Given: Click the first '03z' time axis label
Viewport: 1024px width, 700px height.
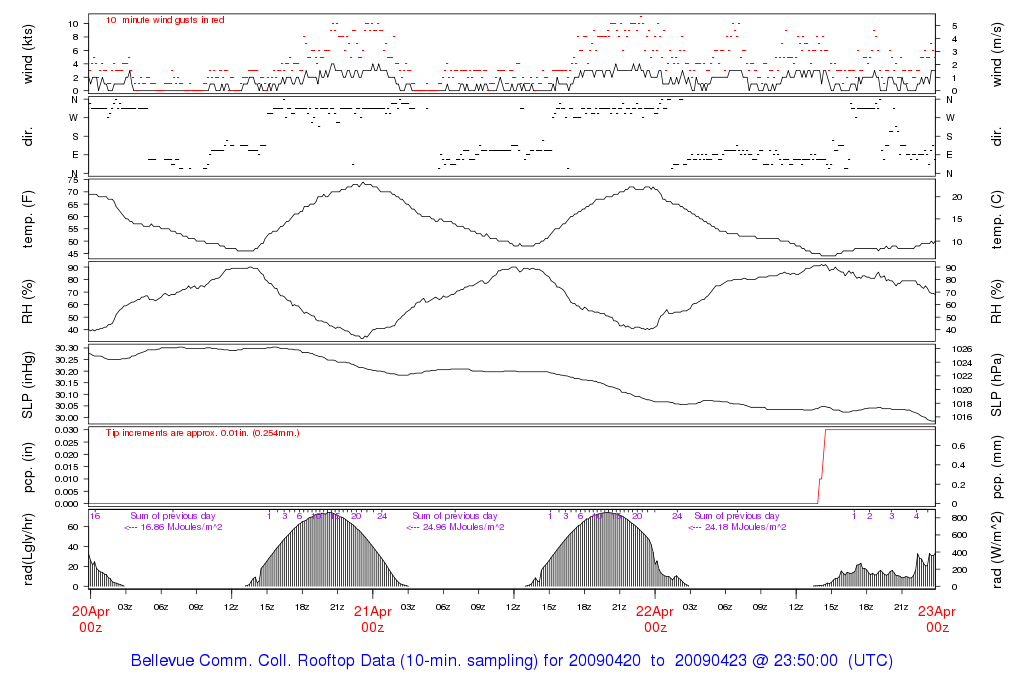Looking at the screenshot, I should 125,607.
